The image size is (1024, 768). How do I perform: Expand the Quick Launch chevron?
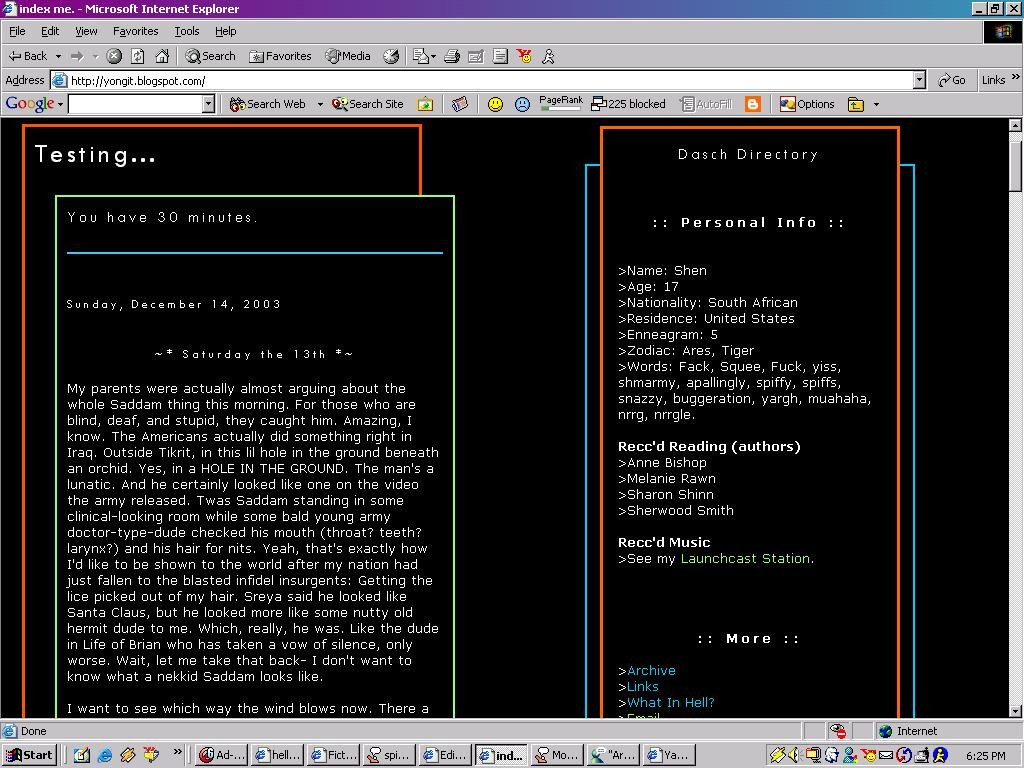tap(177, 752)
